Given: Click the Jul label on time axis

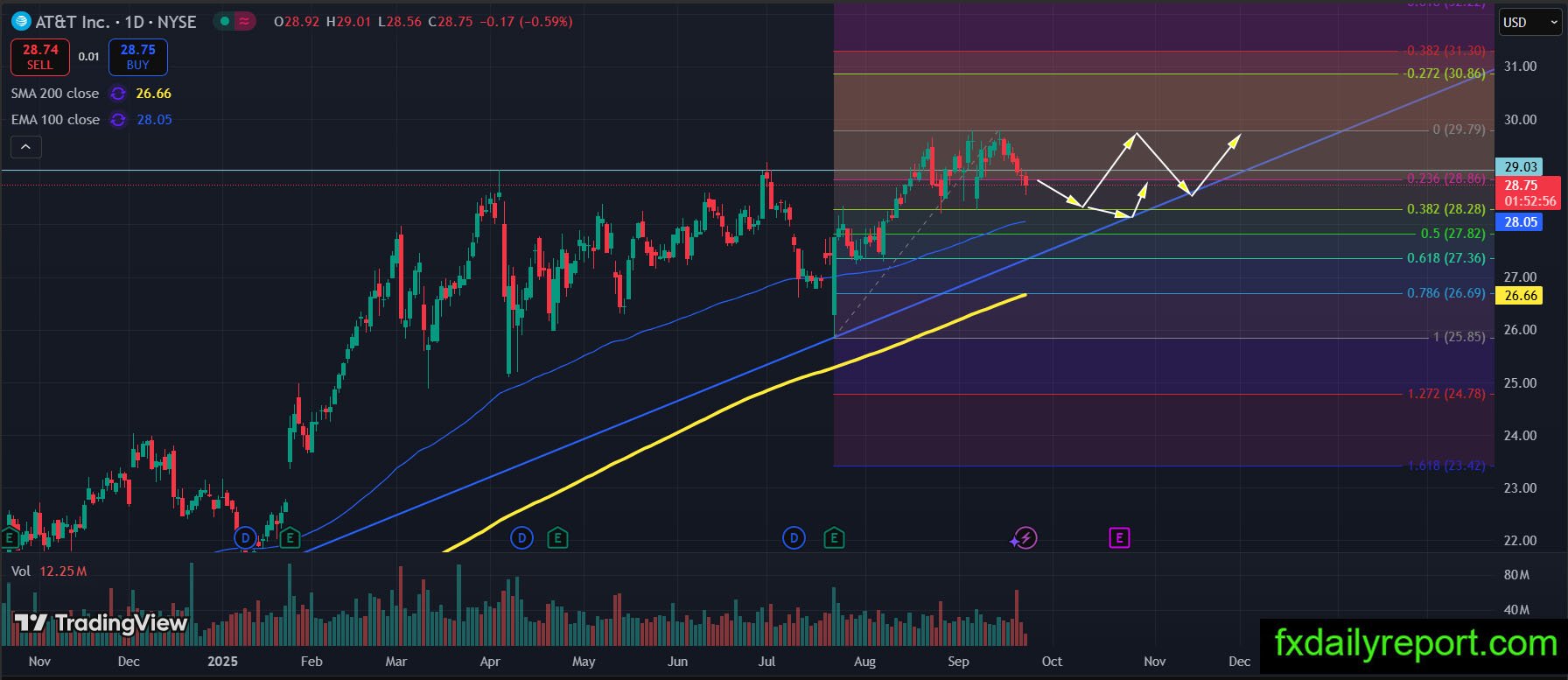Looking at the screenshot, I should click(767, 662).
